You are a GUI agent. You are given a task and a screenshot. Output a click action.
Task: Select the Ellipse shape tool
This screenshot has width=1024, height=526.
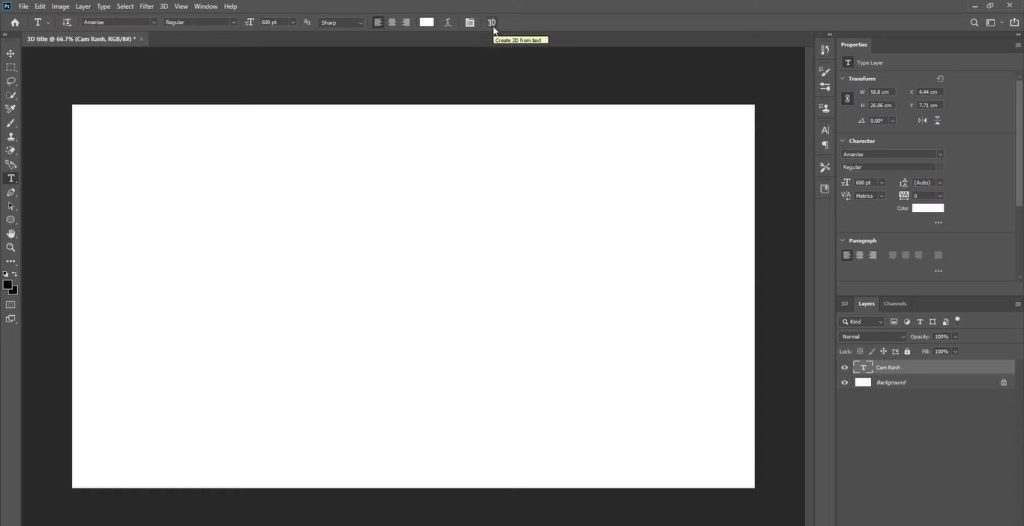pos(10,220)
